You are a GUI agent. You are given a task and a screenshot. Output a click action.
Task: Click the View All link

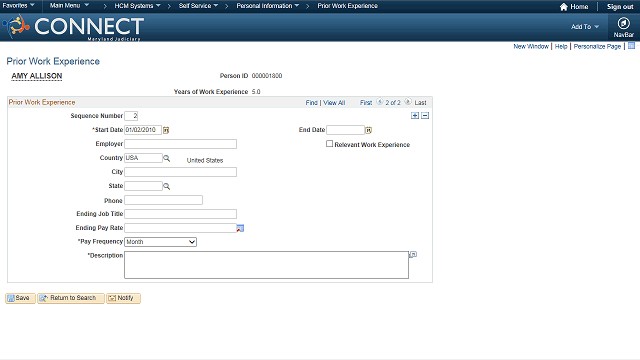[334, 103]
